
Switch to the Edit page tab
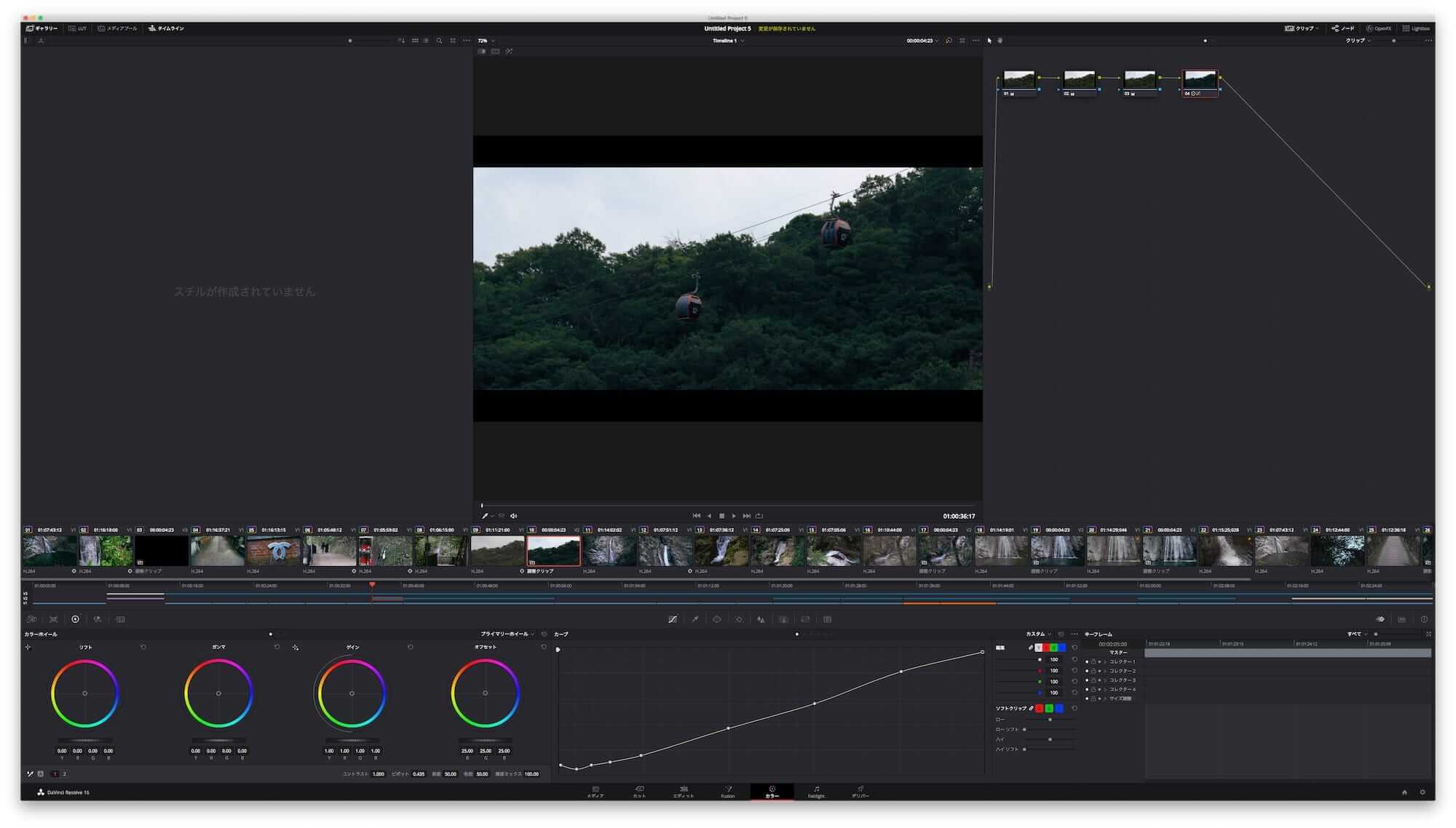(684, 792)
